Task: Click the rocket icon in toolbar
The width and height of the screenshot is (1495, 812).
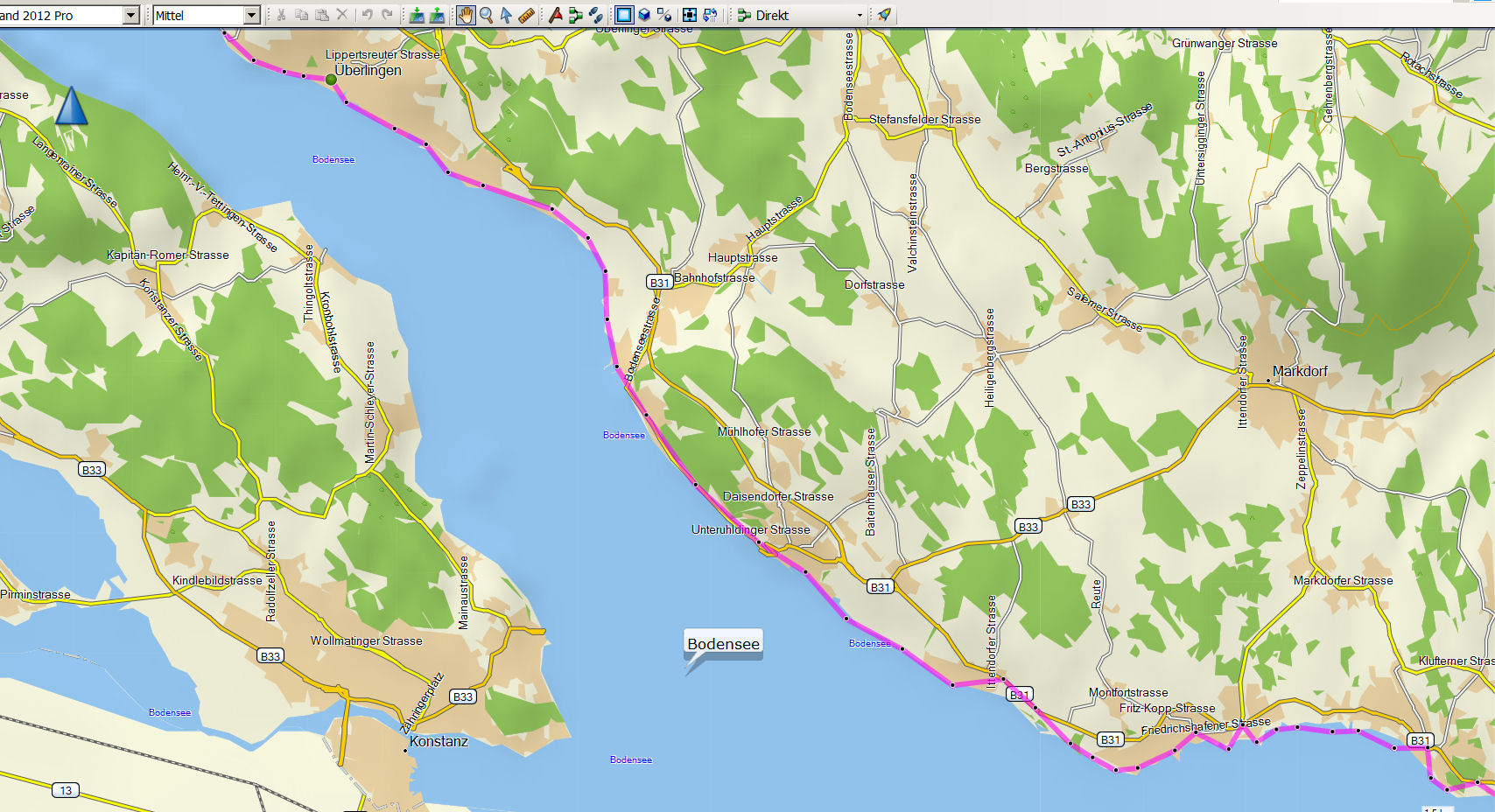Action: click(884, 15)
